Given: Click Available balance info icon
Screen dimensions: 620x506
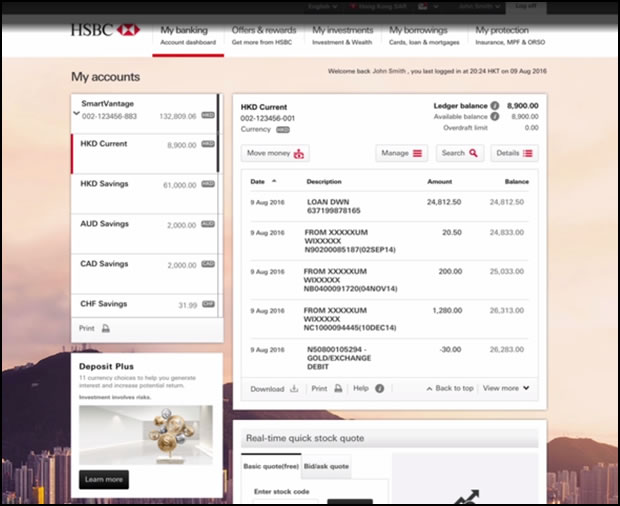Looking at the screenshot, I should click(x=495, y=116).
